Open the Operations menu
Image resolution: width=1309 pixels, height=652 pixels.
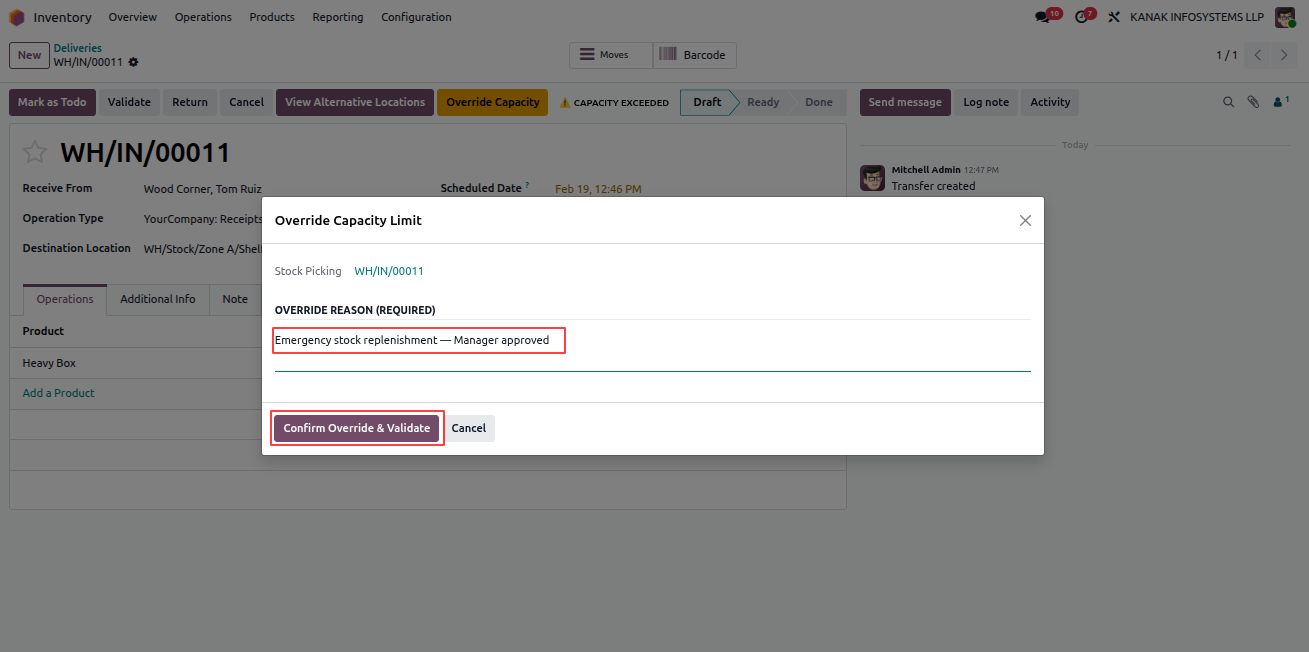click(x=203, y=17)
